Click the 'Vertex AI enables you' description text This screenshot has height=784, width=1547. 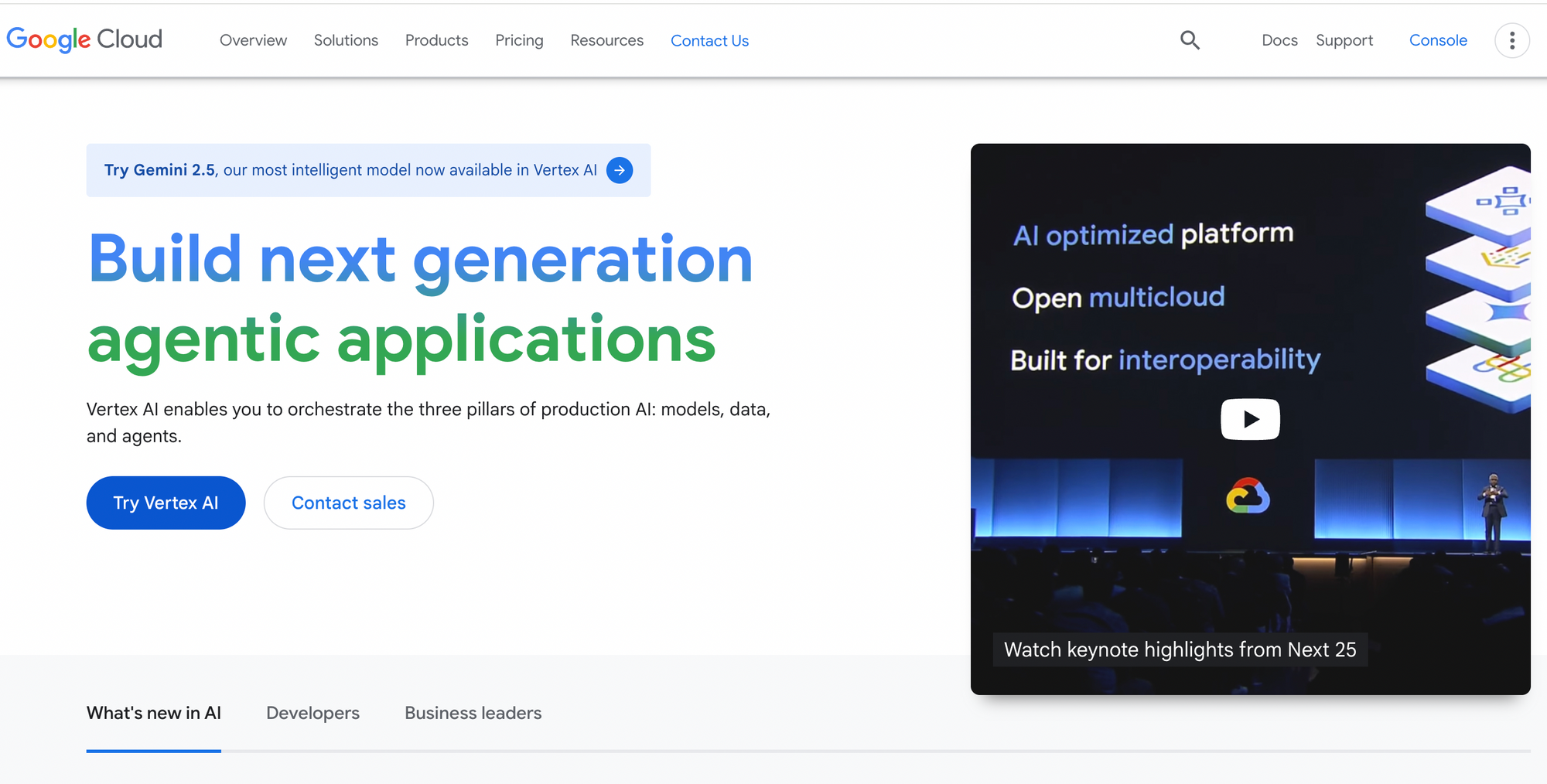pyautogui.click(x=429, y=422)
